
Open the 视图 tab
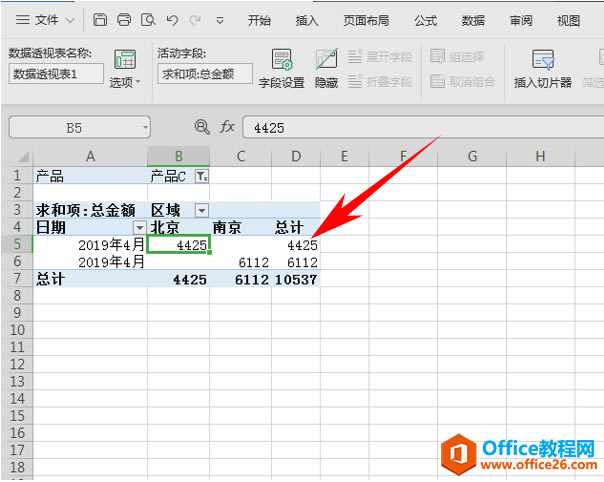tap(569, 20)
